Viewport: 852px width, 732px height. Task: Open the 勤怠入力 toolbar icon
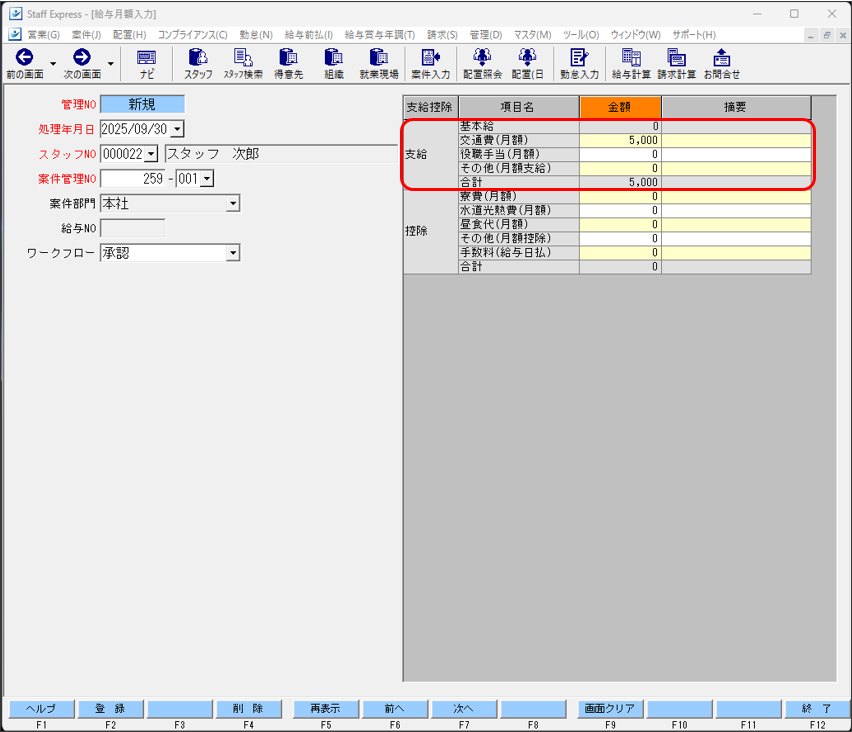coord(579,63)
